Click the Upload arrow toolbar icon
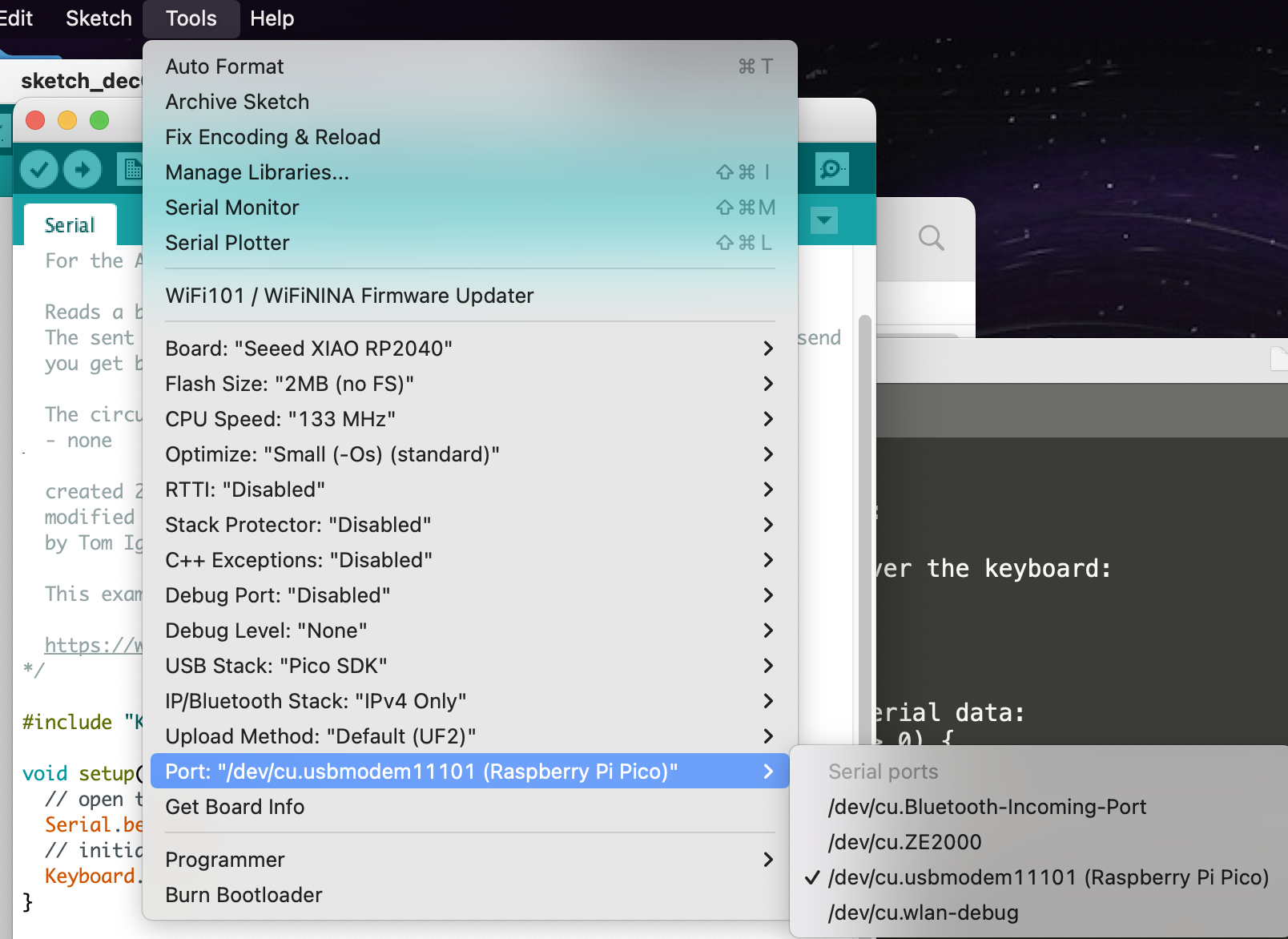Screen dimensions: 1288x939 tap(83, 169)
